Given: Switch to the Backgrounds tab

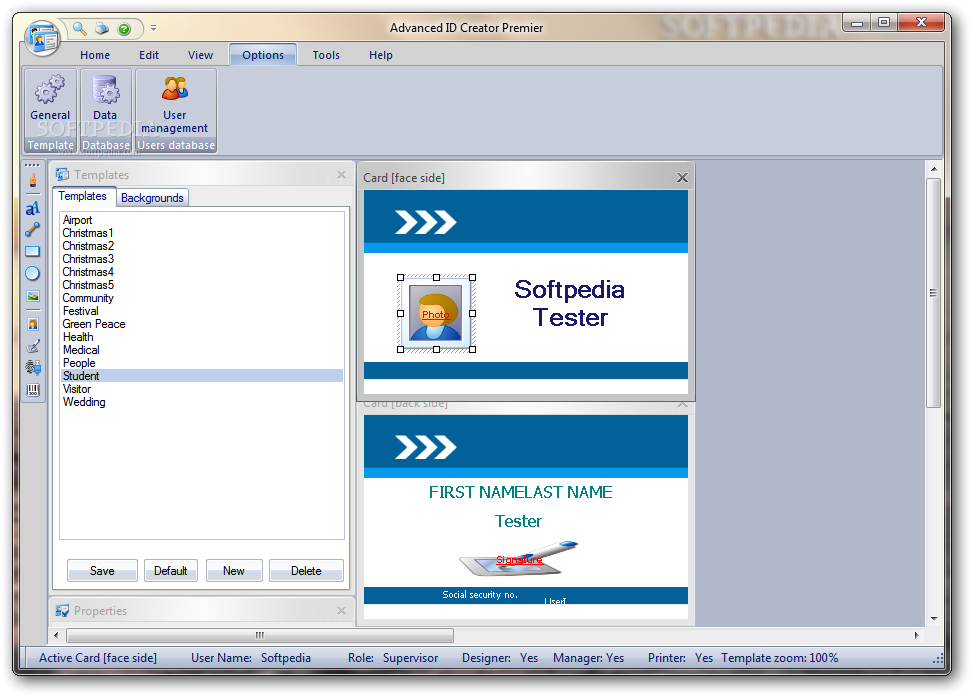Looking at the screenshot, I should click(152, 198).
